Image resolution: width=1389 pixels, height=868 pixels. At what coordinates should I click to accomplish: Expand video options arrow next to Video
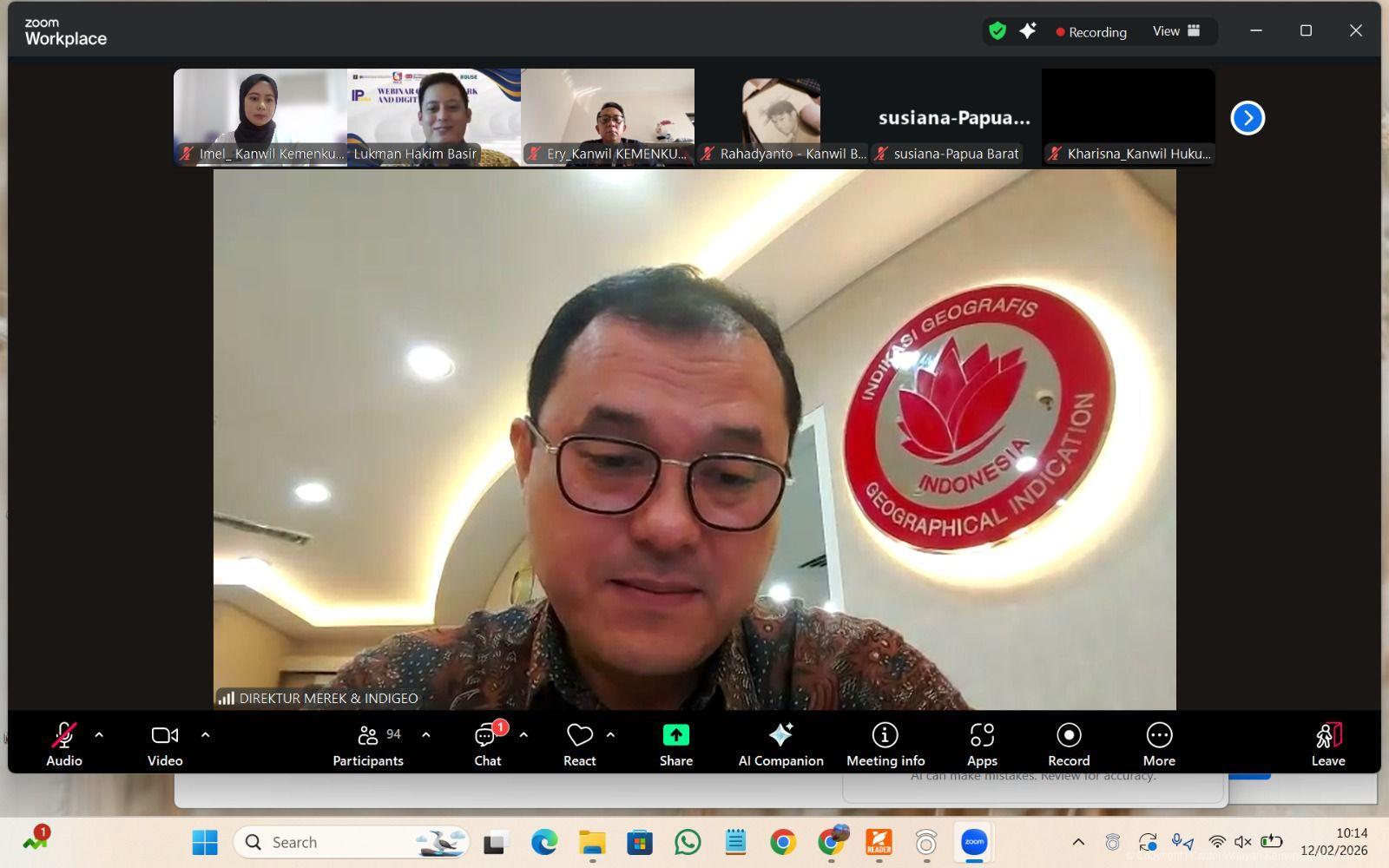point(206,734)
